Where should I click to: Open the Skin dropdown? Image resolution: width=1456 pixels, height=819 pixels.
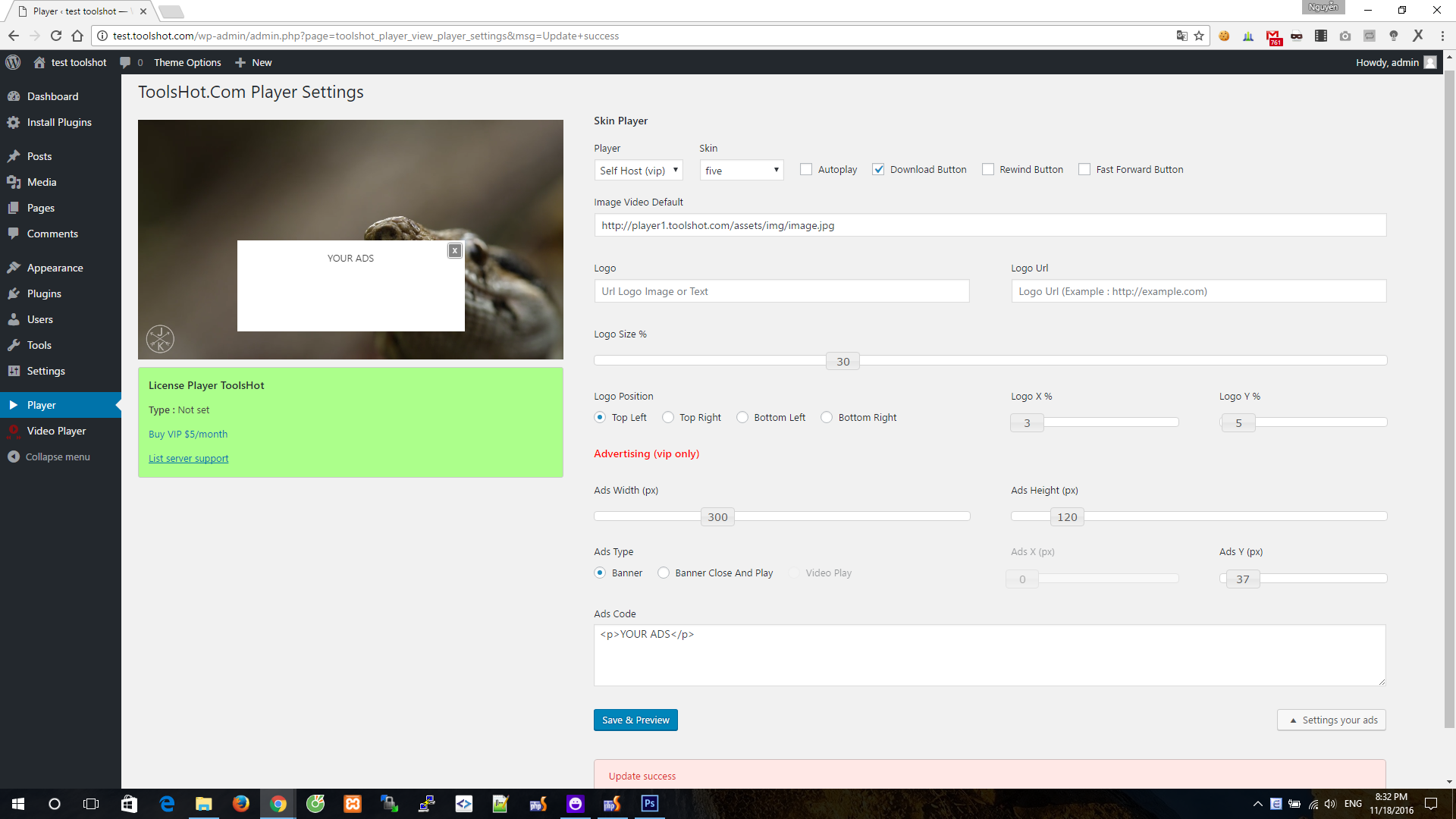coord(742,171)
